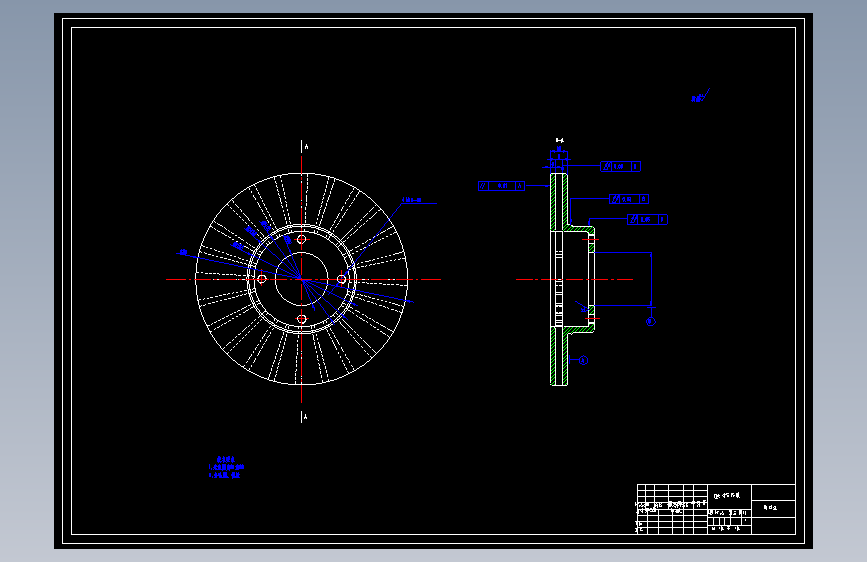Select the blue technical notes text block
The height and width of the screenshot is (562, 867).
226,467
